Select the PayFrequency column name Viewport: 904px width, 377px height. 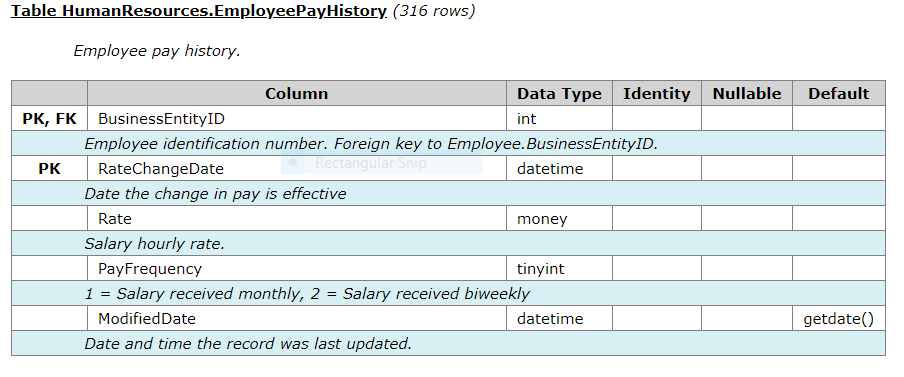click(150, 269)
